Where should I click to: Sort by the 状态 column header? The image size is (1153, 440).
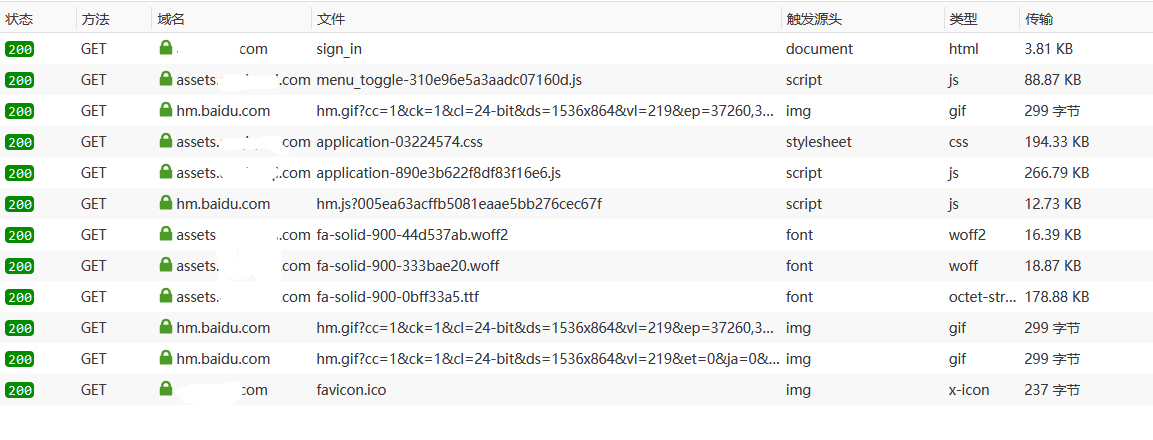(19, 20)
